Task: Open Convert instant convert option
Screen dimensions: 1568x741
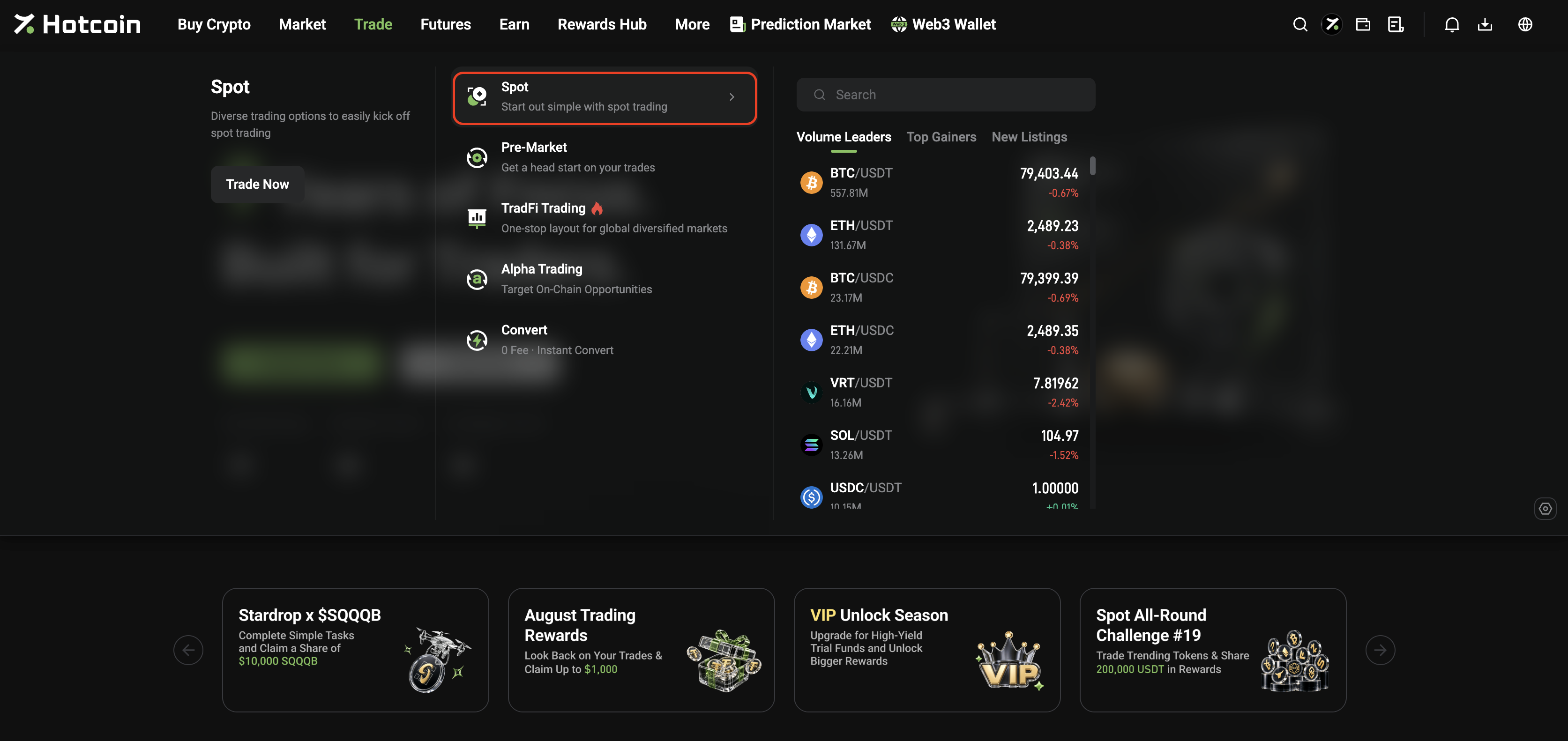Action: click(x=605, y=340)
